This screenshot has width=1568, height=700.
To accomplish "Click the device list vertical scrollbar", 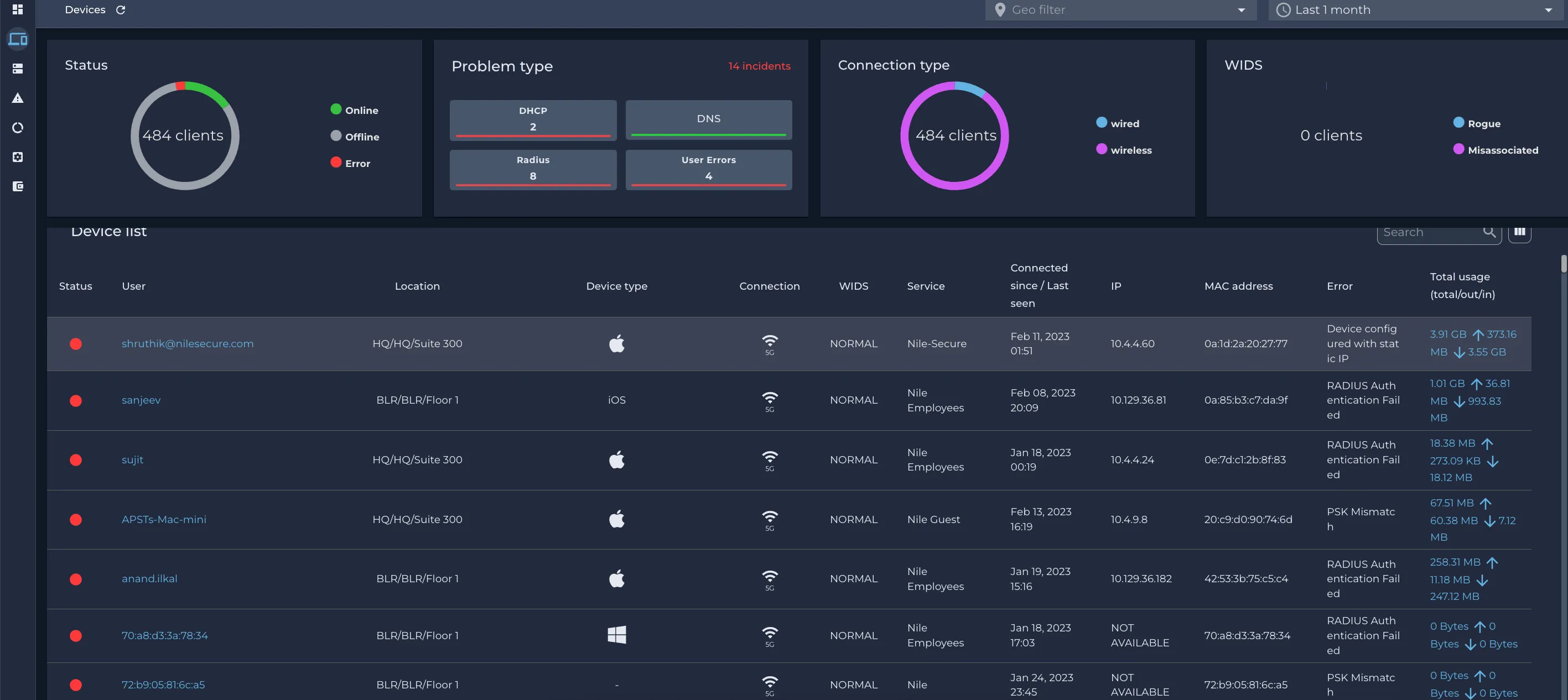I will point(1563,264).
